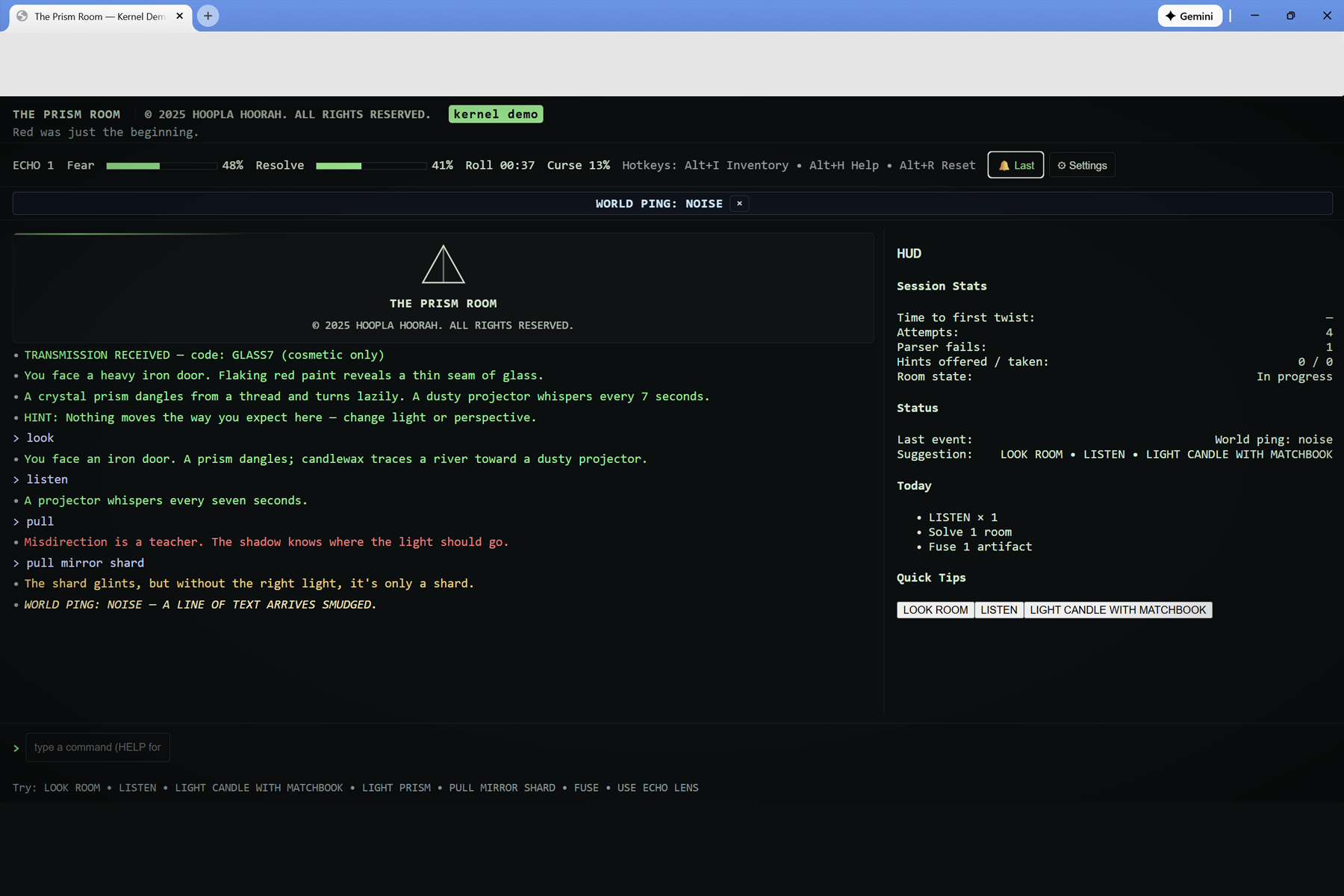Click LIGHT CANDLE WITH MATCHBOOK under Quick Tips
1344x896 pixels.
coord(1118,610)
